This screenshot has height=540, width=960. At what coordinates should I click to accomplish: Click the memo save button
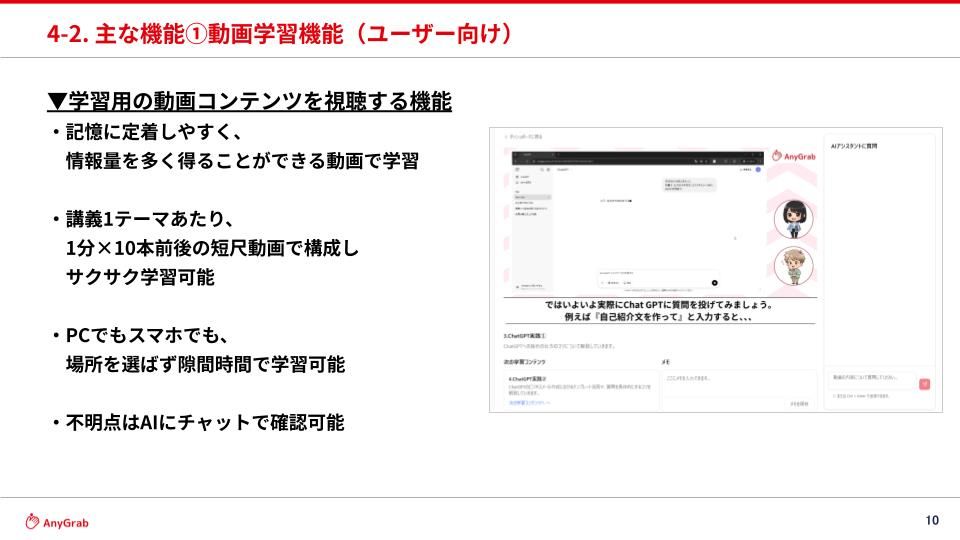pyautogui.click(x=799, y=404)
